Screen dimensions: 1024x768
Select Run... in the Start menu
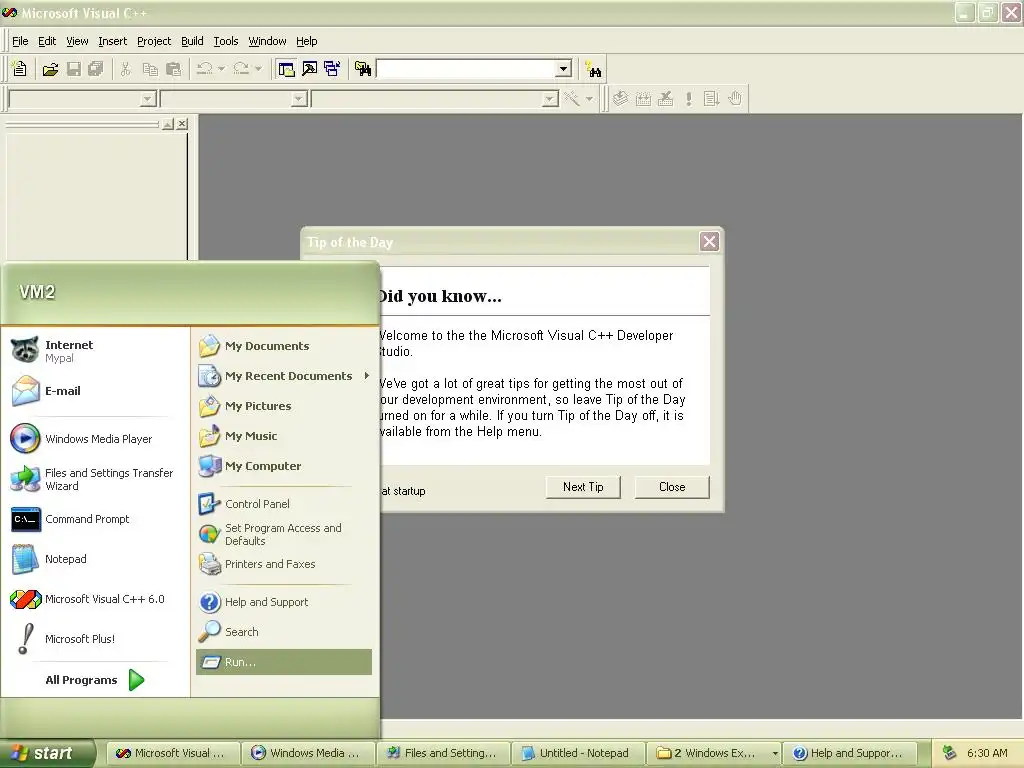point(283,662)
